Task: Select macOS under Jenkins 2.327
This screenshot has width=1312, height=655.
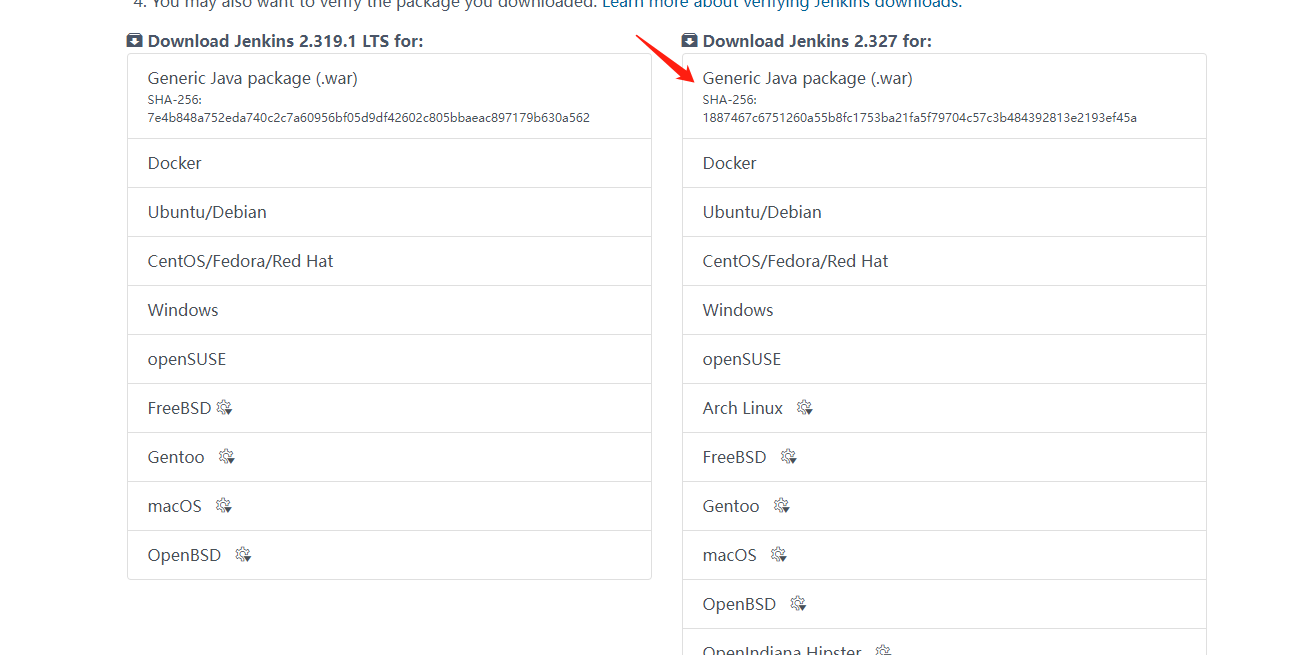Action: pyautogui.click(x=944, y=555)
